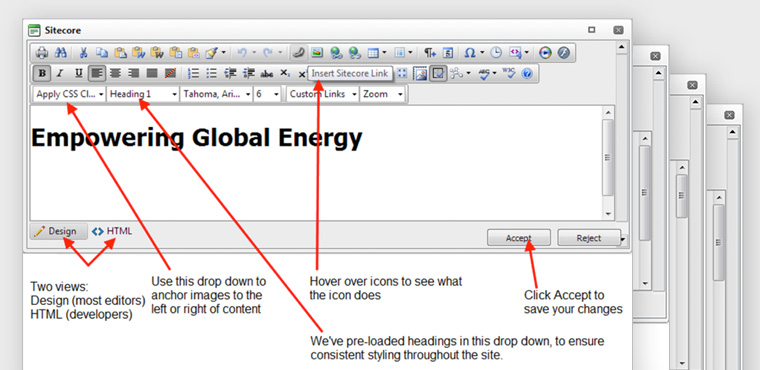Toggle Align Right
The image size is (760, 370).
point(133,73)
